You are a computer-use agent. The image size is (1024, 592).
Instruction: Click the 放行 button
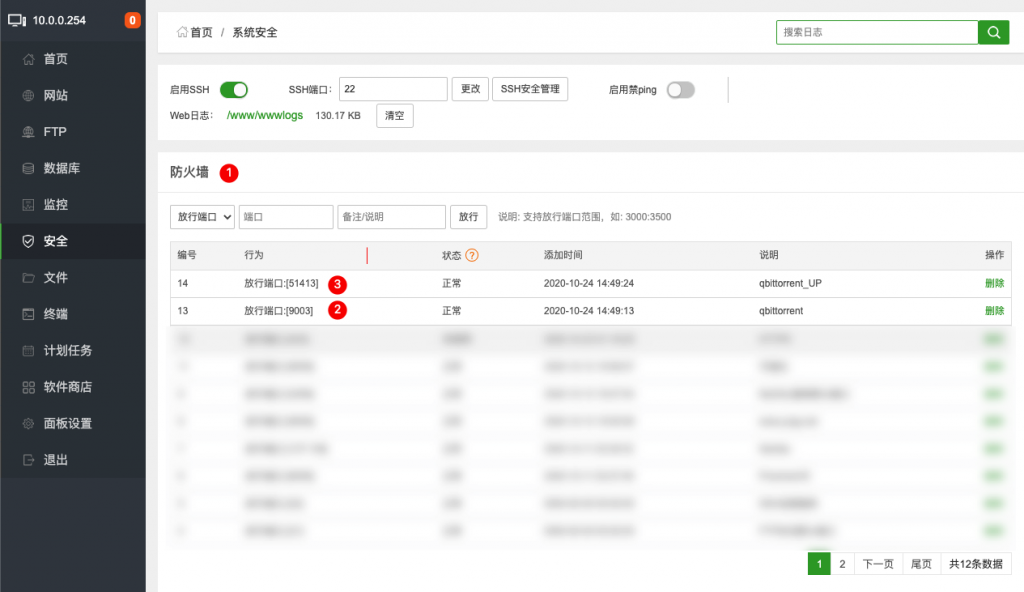click(x=468, y=217)
